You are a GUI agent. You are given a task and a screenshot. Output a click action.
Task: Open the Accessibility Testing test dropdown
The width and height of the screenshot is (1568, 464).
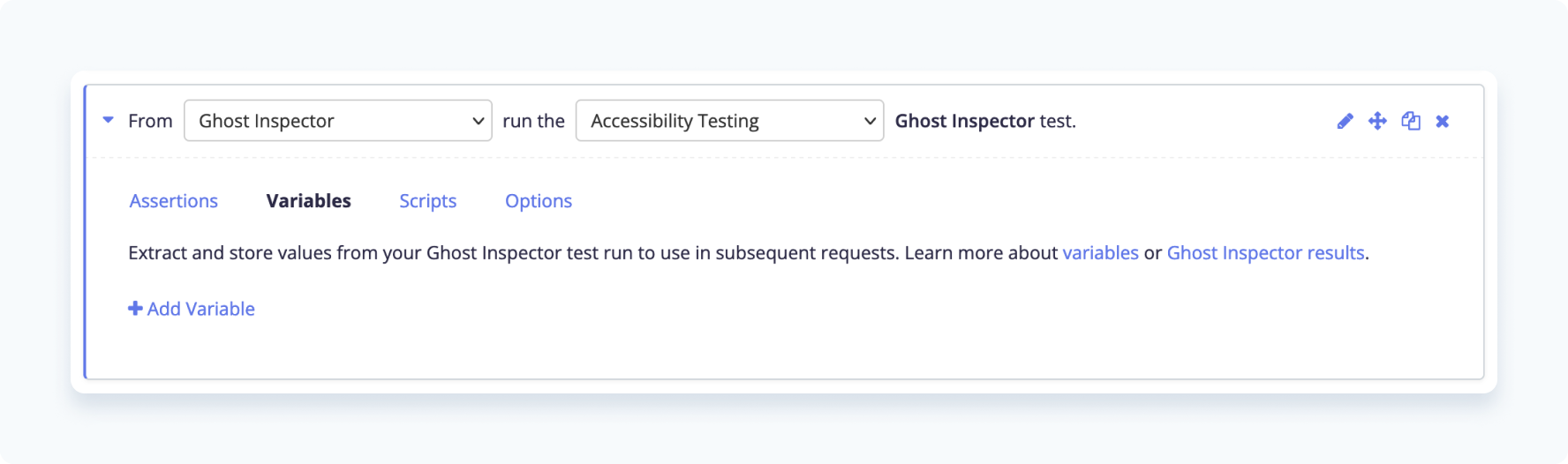pos(719,121)
